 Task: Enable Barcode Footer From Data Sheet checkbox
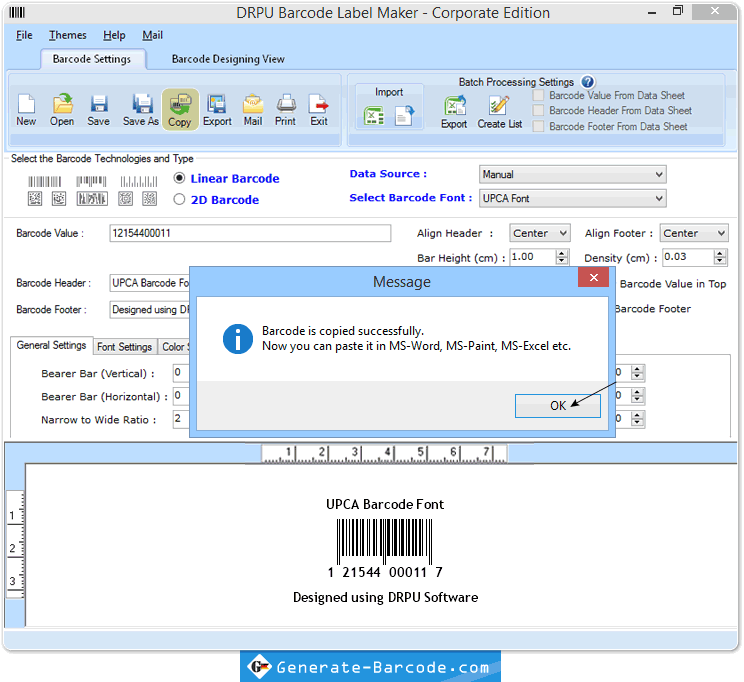[x=538, y=126]
